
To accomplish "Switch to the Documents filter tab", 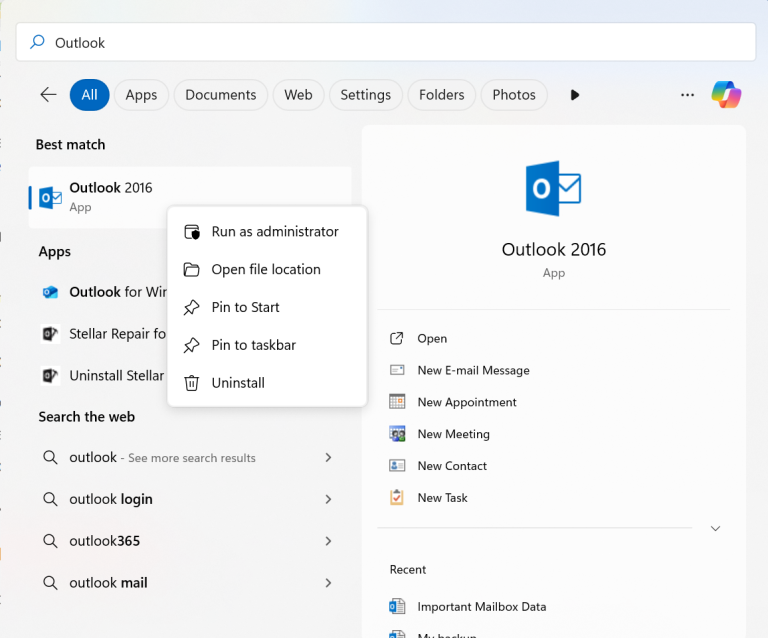I will point(220,95).
